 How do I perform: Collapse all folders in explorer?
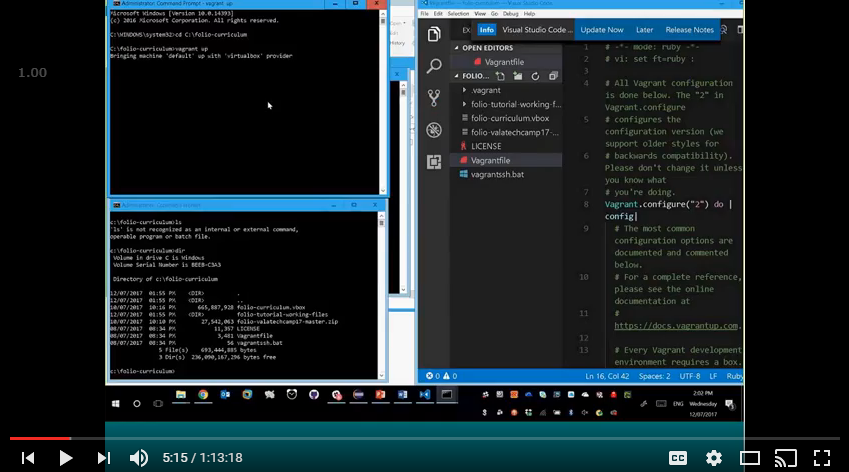[553, 76]
